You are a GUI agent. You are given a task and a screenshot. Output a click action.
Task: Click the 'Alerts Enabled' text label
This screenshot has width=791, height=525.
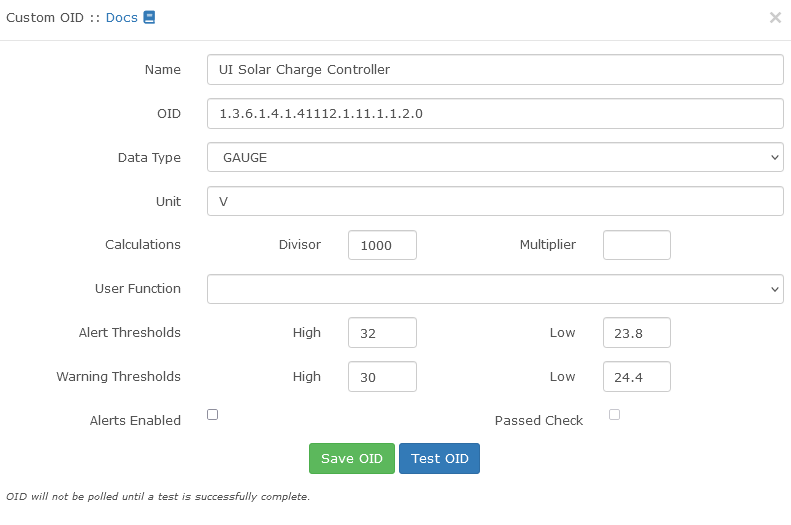point(135,421)
